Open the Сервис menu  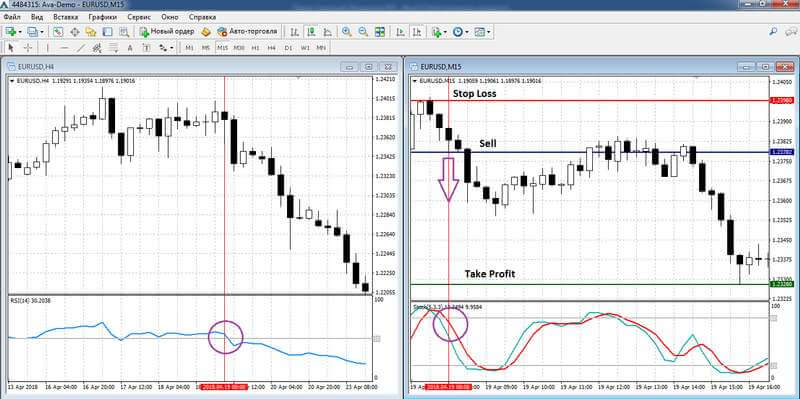139,17
